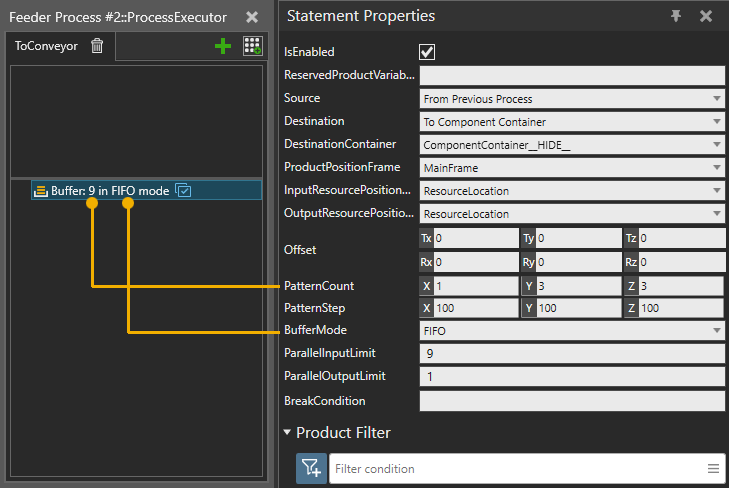This screenshot has width=729, height=488.
Task: Close the Feeder Process panel
Action: point(252,17)
